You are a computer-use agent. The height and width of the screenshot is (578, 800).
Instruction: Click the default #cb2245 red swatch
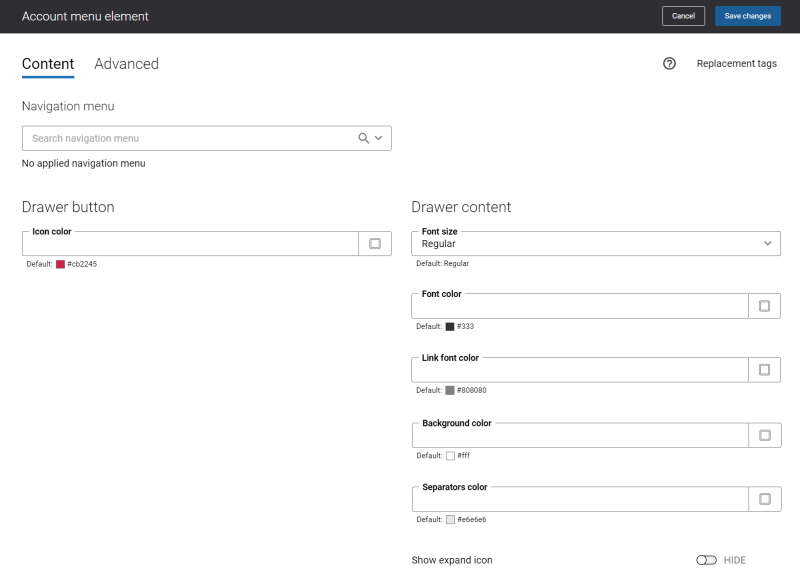click(60, 264)
